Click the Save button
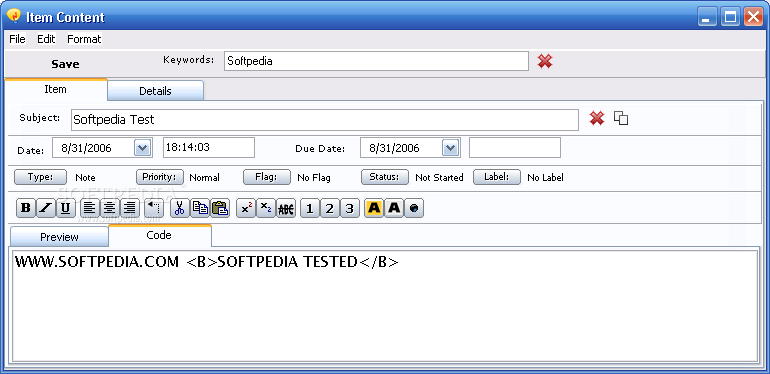770x374 pixels. click(65, 64)
